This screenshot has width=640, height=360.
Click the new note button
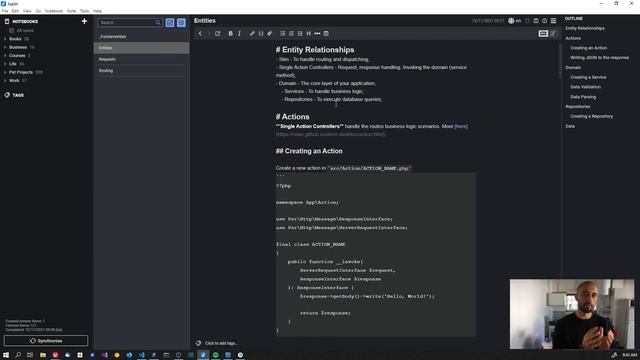tap(181, 22)
